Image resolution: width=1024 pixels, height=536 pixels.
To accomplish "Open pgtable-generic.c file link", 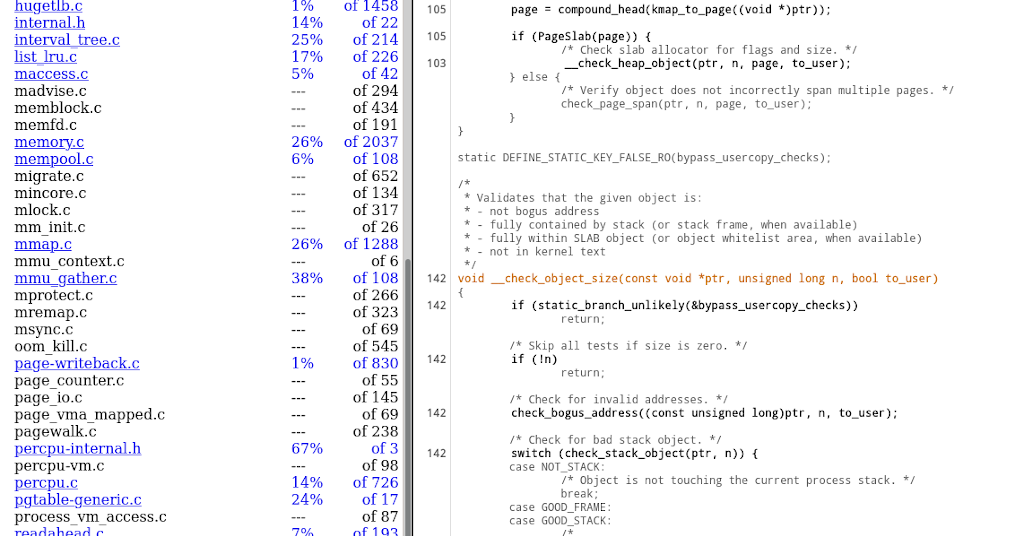I will click(x=78, y=499).
